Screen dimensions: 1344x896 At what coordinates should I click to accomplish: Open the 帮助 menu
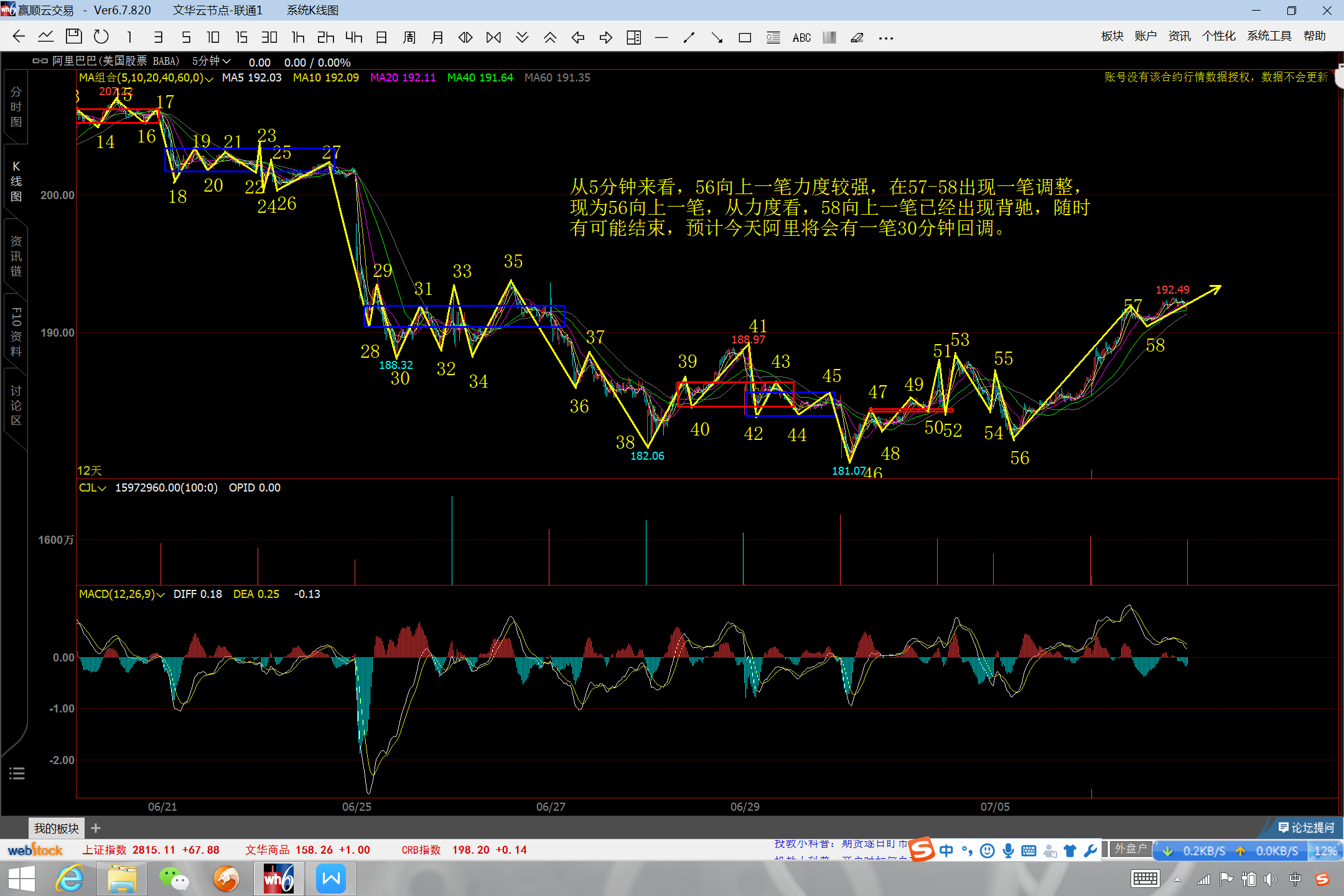point(1315,36)
